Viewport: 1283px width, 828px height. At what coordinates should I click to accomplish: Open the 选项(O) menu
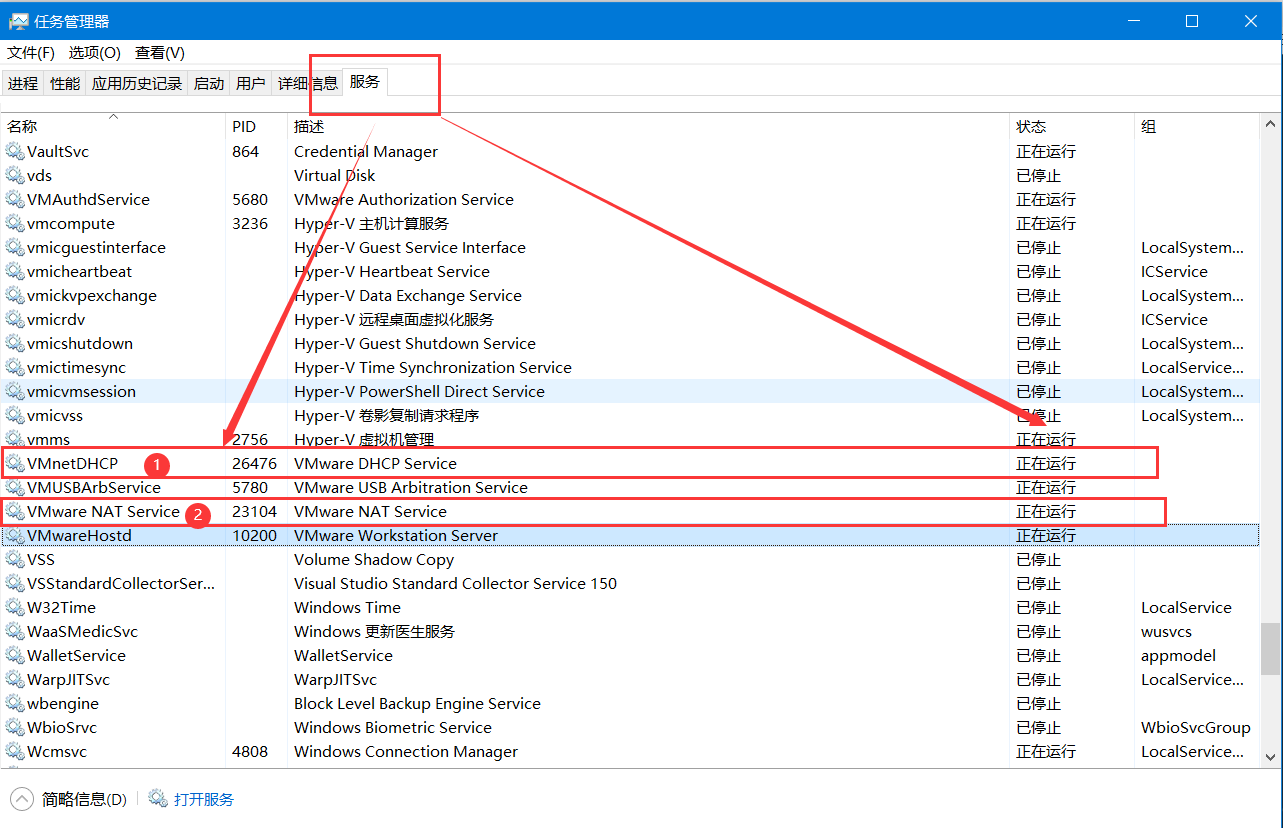click(94, 53)
